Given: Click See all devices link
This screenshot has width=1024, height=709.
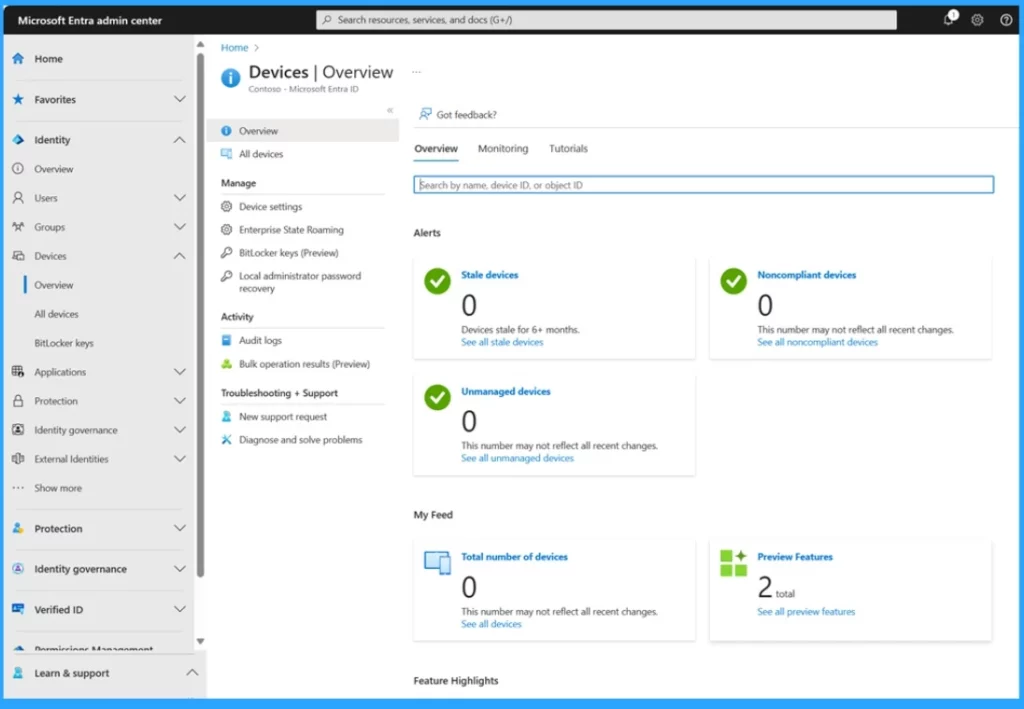Looking at the screenshot, I should (491, 624).
